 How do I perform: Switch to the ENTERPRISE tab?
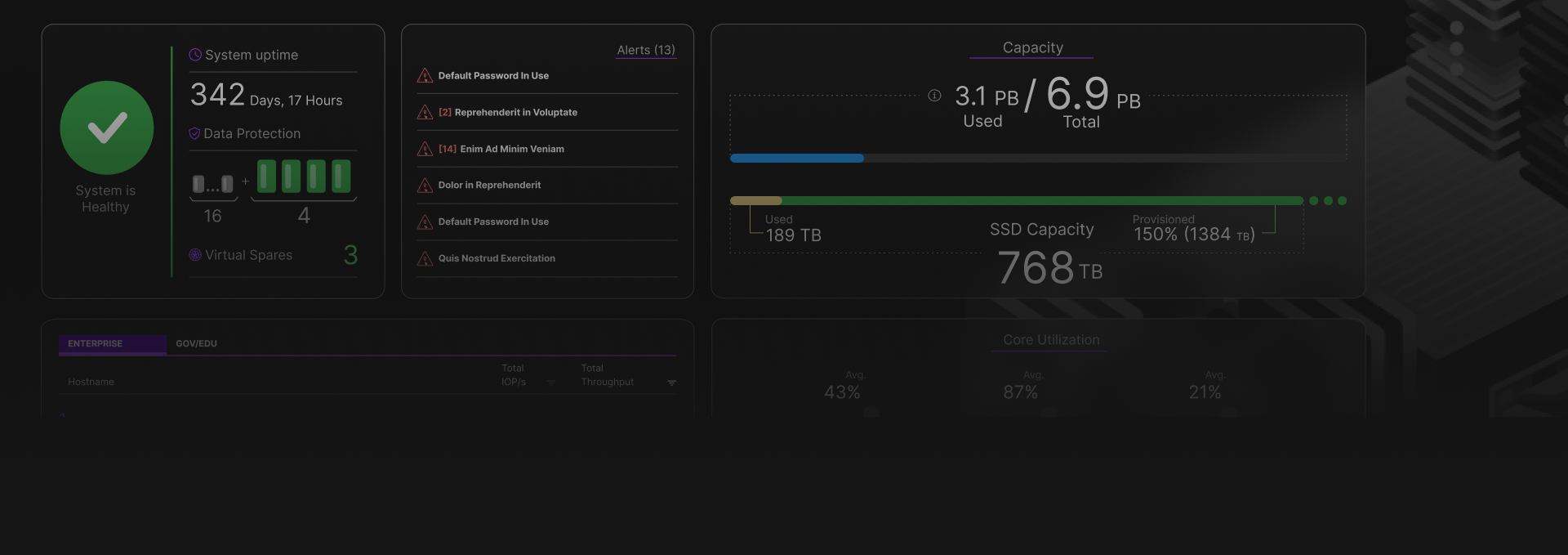click(x=96, y=344)
